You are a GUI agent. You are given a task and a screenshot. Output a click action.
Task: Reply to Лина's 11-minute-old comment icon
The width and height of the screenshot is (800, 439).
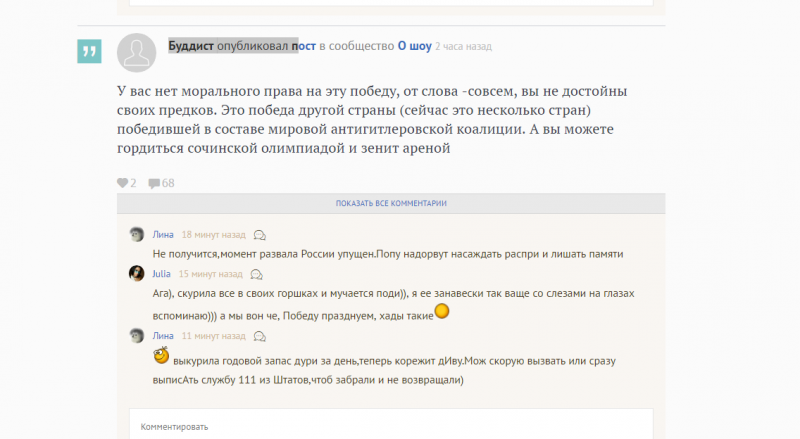[x=260, y=336]
